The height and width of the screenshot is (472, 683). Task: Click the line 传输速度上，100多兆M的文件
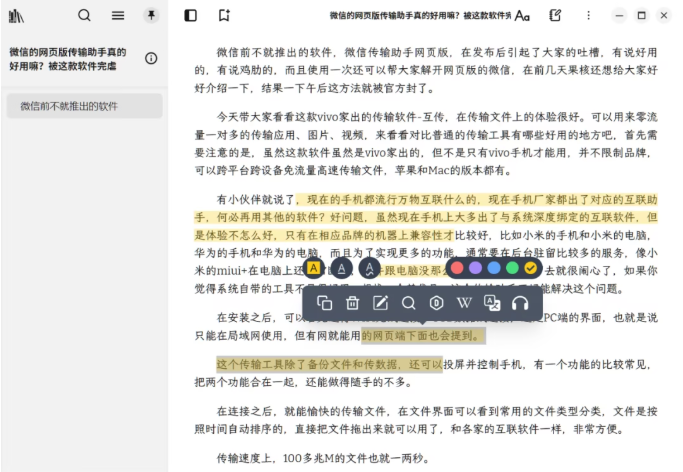coord(323,459)
